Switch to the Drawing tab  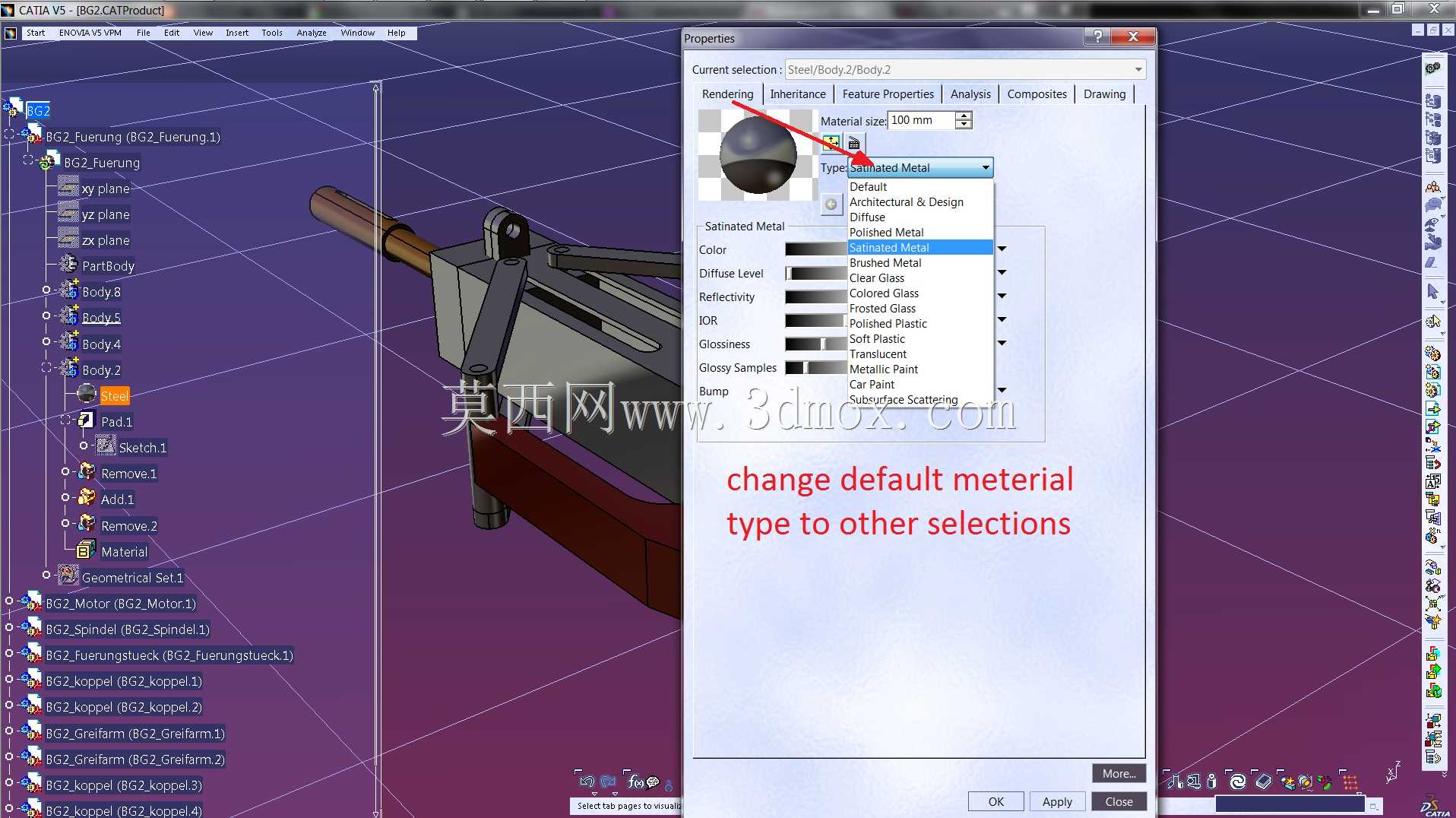click(1104, 94)
